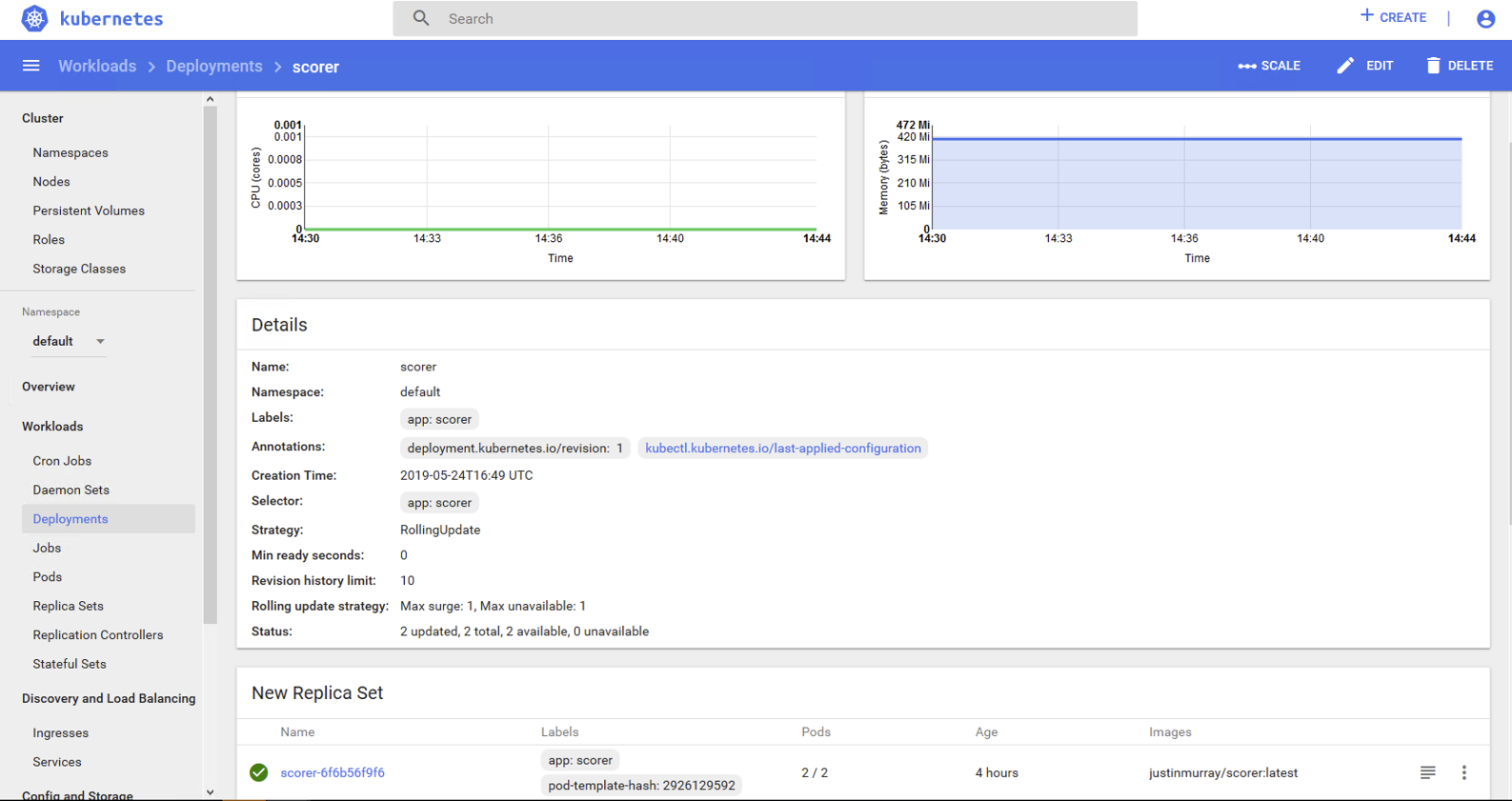Click the Kubernetes logo icon
The width and height of the screenshot is (1512, 801).
(34, 18)
